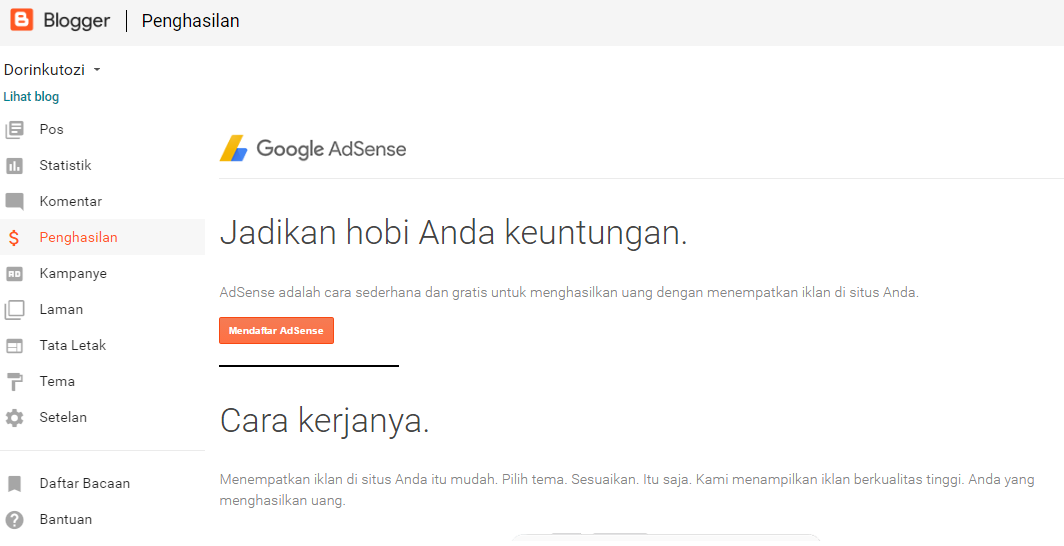Click the paragraph starting Menempatkan iklan di situs
Image resolution: width=1064 pixels, height=546 pixels.
tap(627, 490)
